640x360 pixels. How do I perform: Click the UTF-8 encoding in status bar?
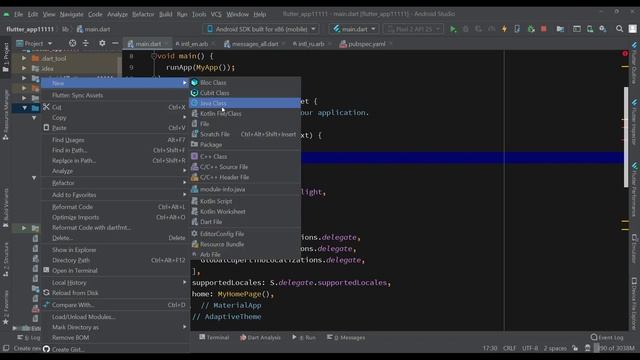[x=530, y=348]
